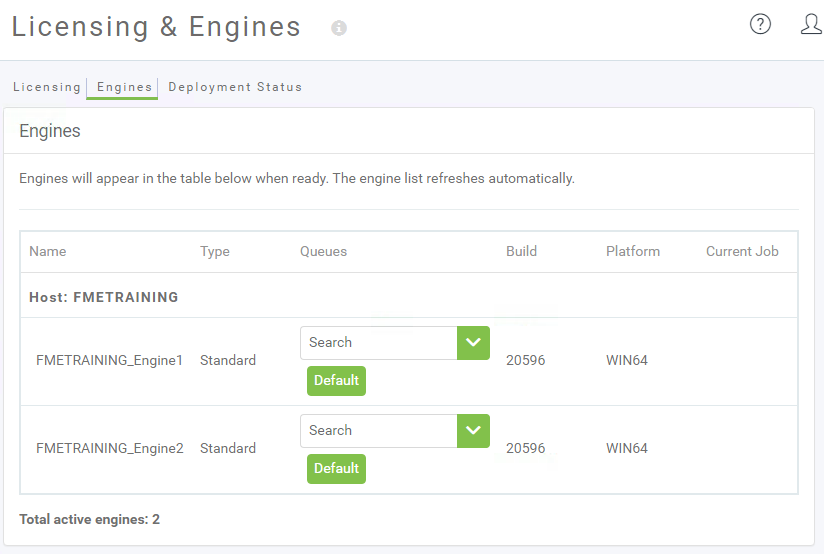Click the WIN64 platform for FMETRAINING_Engine2

point(627,448)
